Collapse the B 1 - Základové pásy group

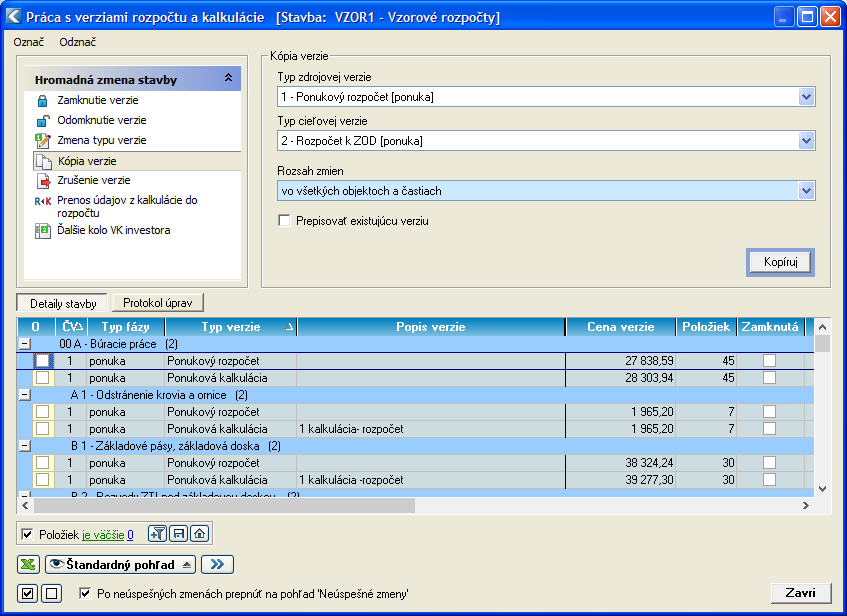(x=25, y=446)
